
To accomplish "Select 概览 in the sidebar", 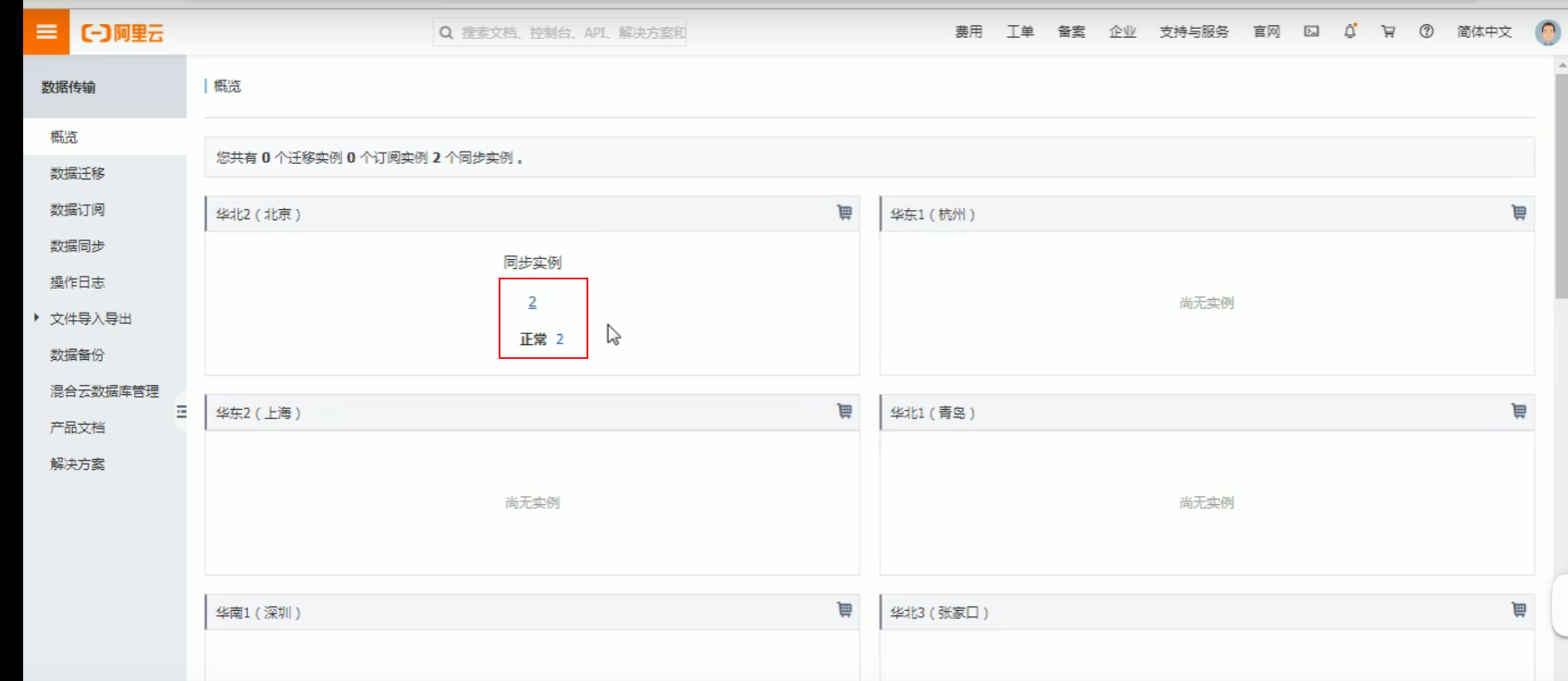I will pyautogui.click(x=64, y=137).
